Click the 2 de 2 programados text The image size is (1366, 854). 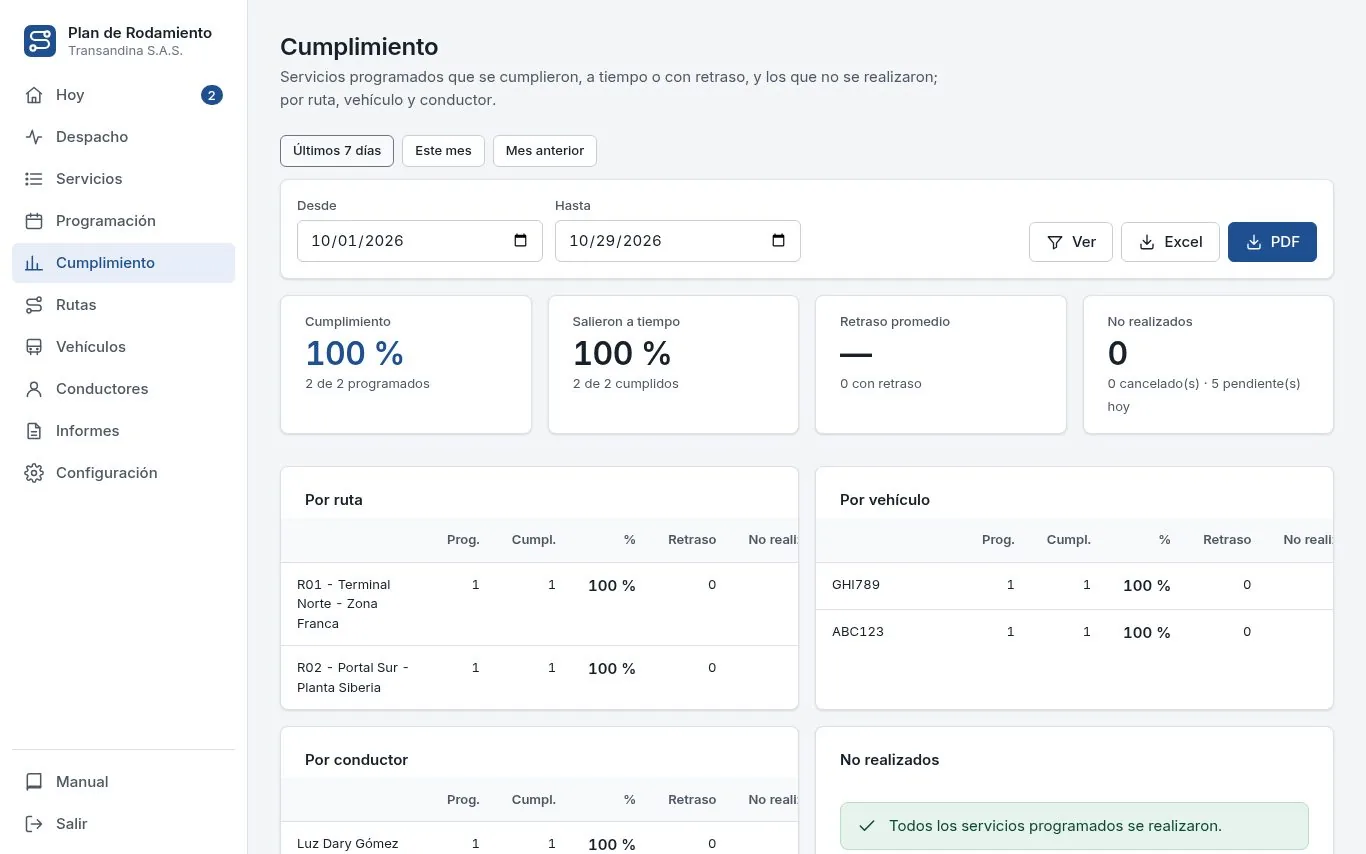click(367, 384)
